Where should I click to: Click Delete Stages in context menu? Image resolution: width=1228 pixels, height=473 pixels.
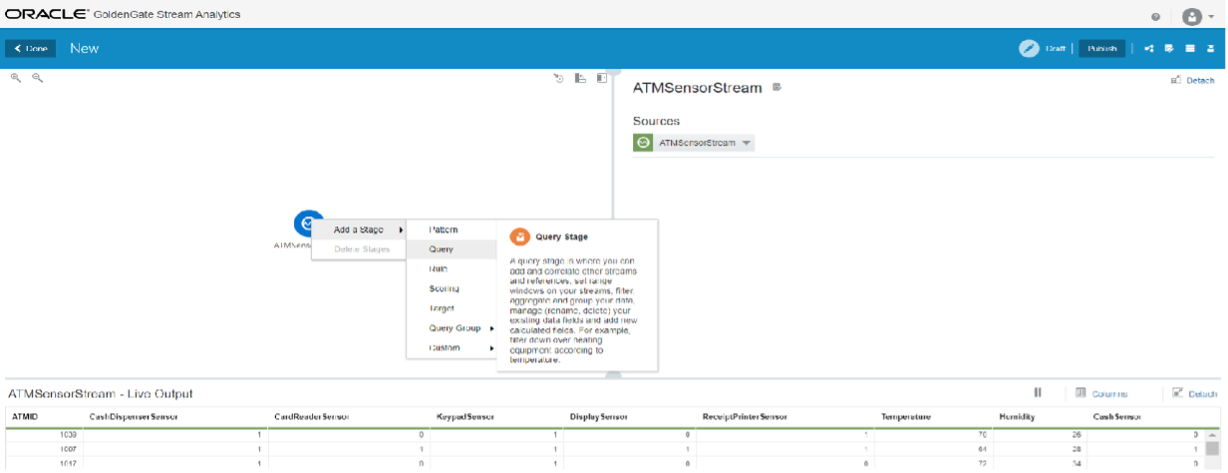point(361,249)
